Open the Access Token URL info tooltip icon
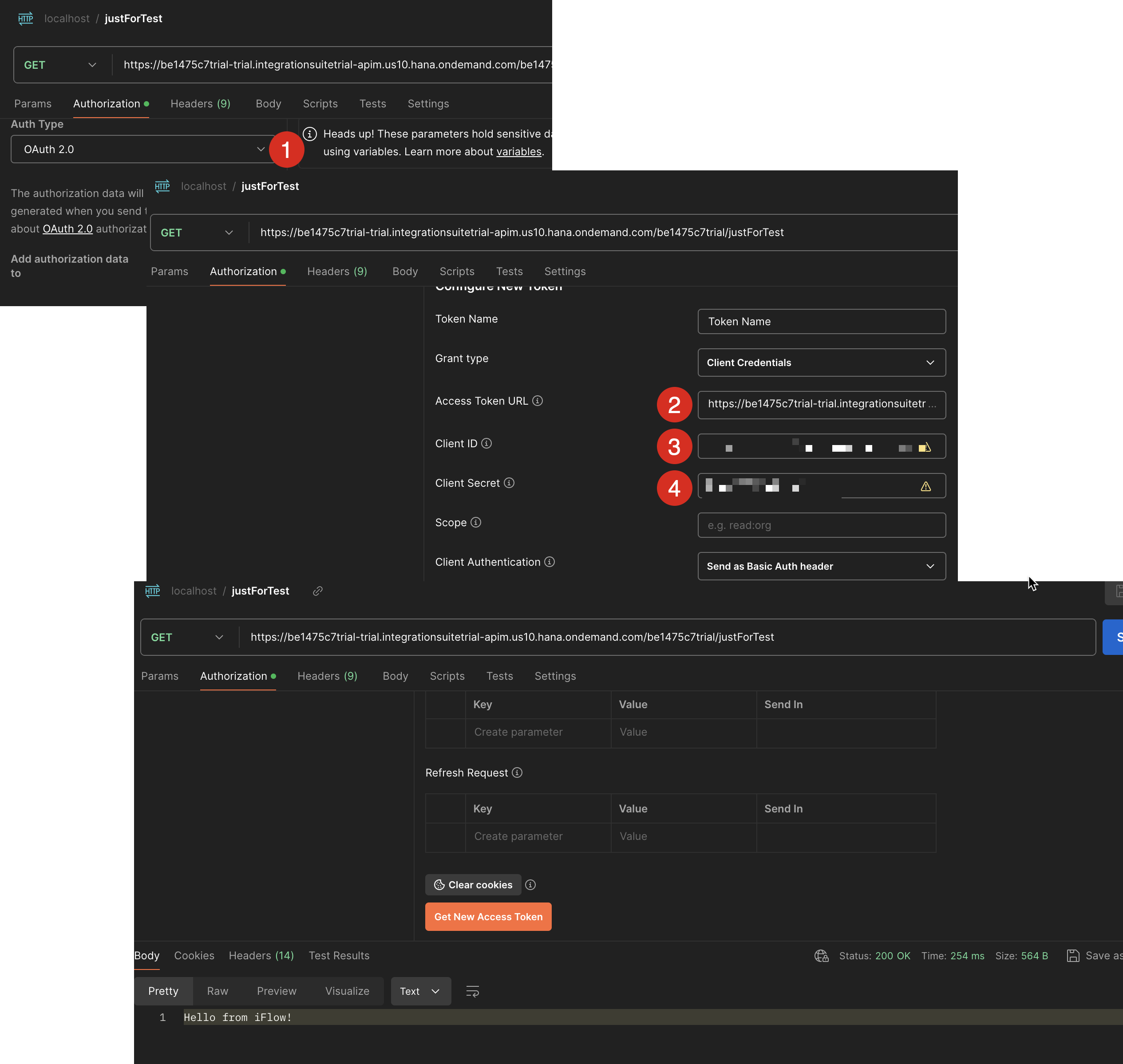This screenshot has height=1064, width=1123. coord(538,400)
